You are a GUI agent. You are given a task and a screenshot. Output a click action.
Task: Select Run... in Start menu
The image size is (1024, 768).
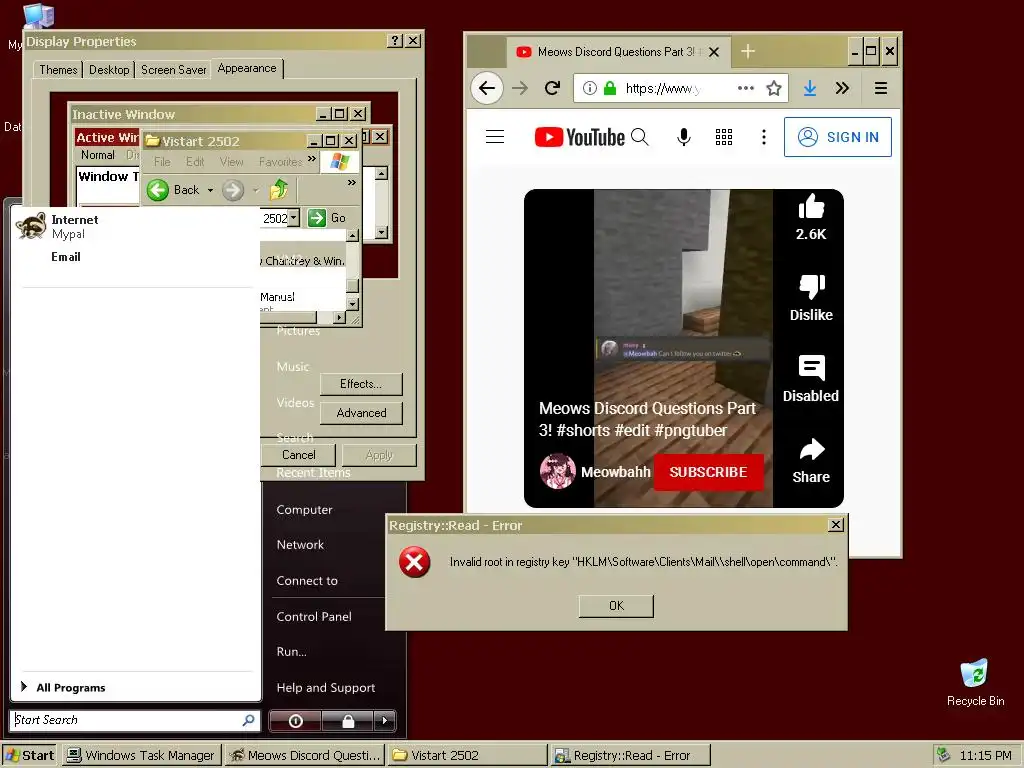[x=291, y=651]
